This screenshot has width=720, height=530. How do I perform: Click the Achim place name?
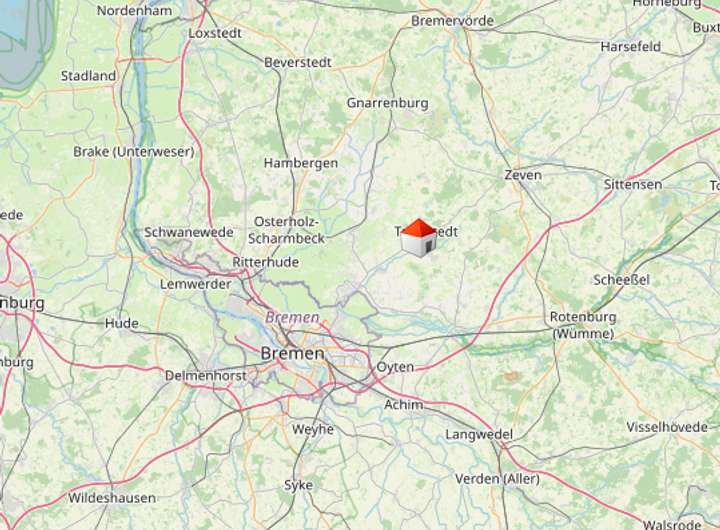[404, 405]
